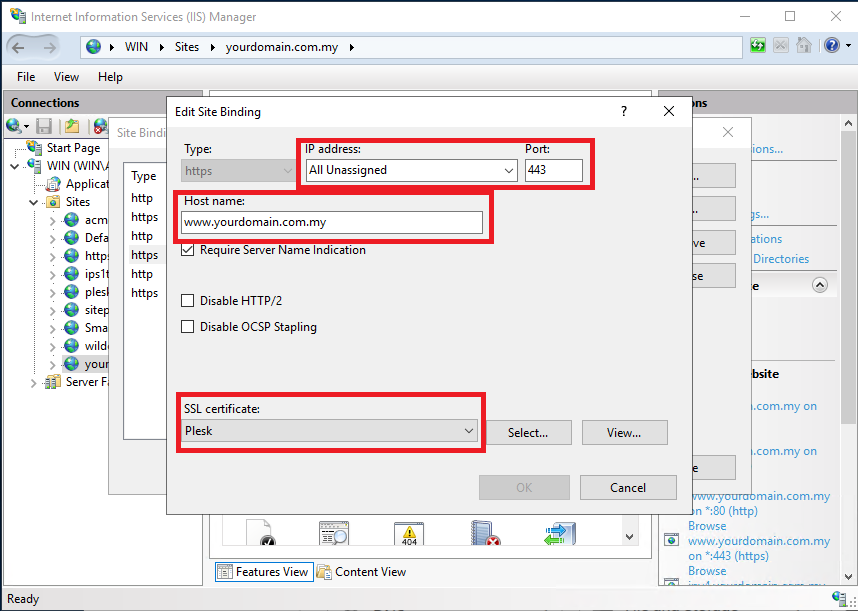Collapse the Sites tree node
Screen dimensions: 858x611
[x=35, y=202]
